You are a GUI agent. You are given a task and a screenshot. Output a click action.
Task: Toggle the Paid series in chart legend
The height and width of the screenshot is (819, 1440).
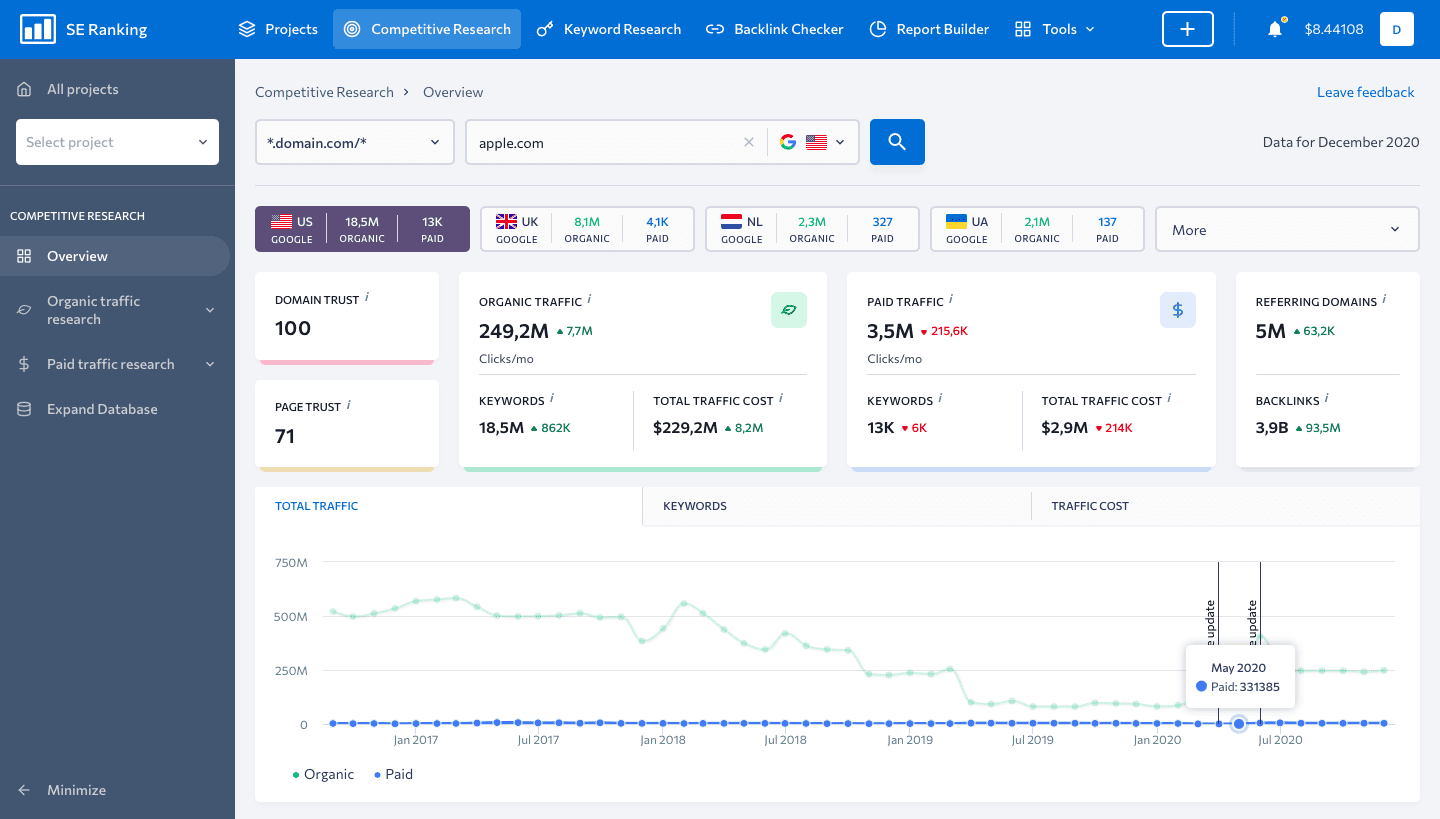tap(393, 774)
